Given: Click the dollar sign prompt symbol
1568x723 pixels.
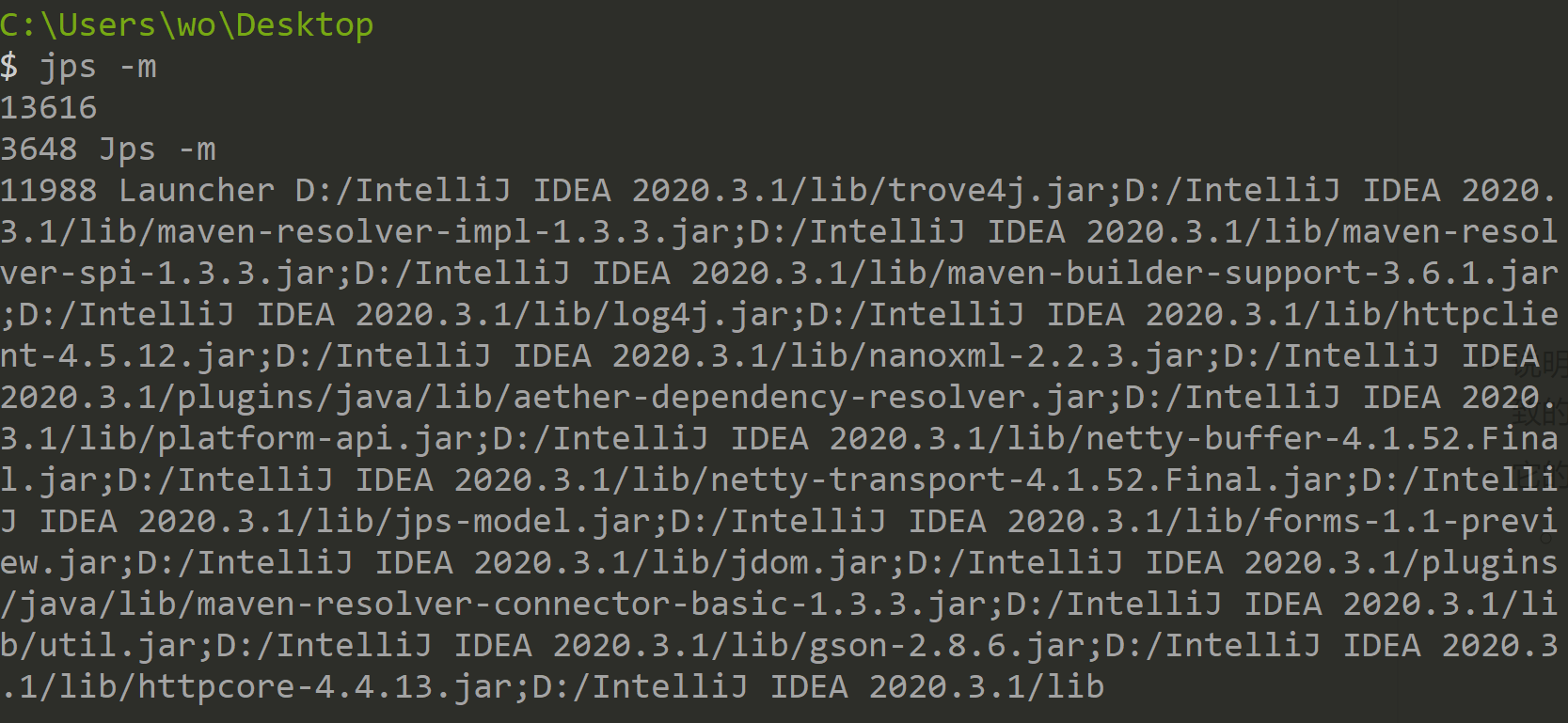Looking at the screenshot, I should [x=9, y=67].
